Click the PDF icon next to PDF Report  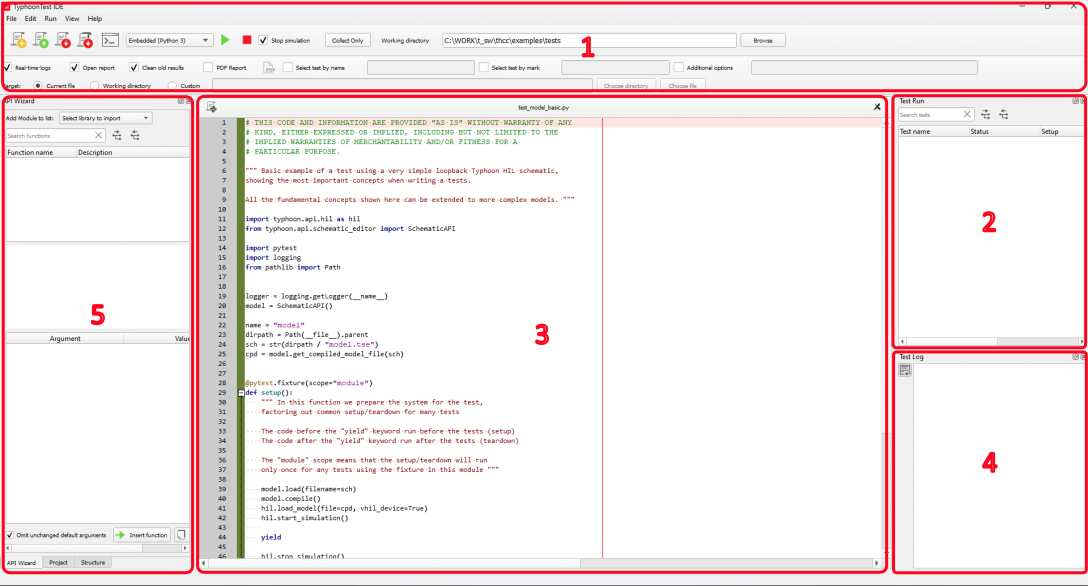click(x=269, y=68)
